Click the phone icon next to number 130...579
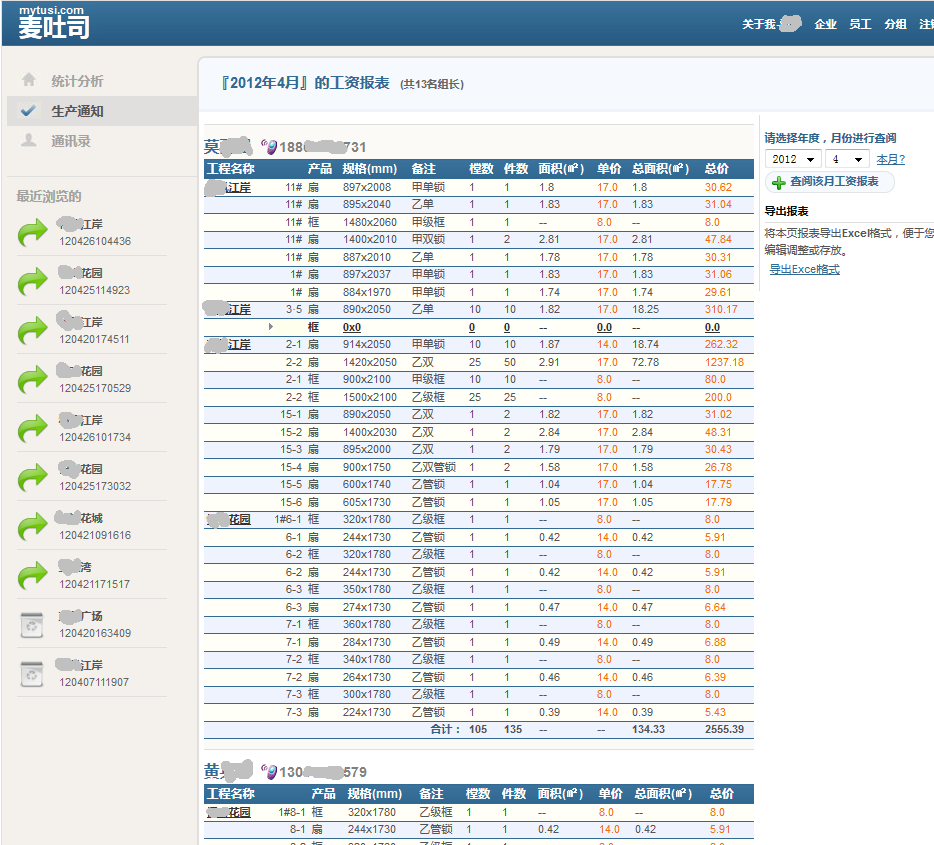 (x=269, y=771)
